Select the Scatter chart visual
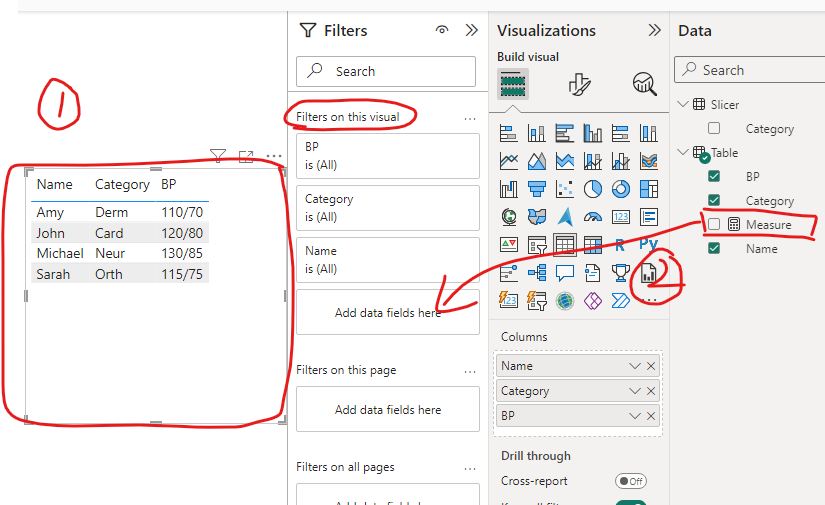The width and height of the screenshot is (825, 505). 565,189
